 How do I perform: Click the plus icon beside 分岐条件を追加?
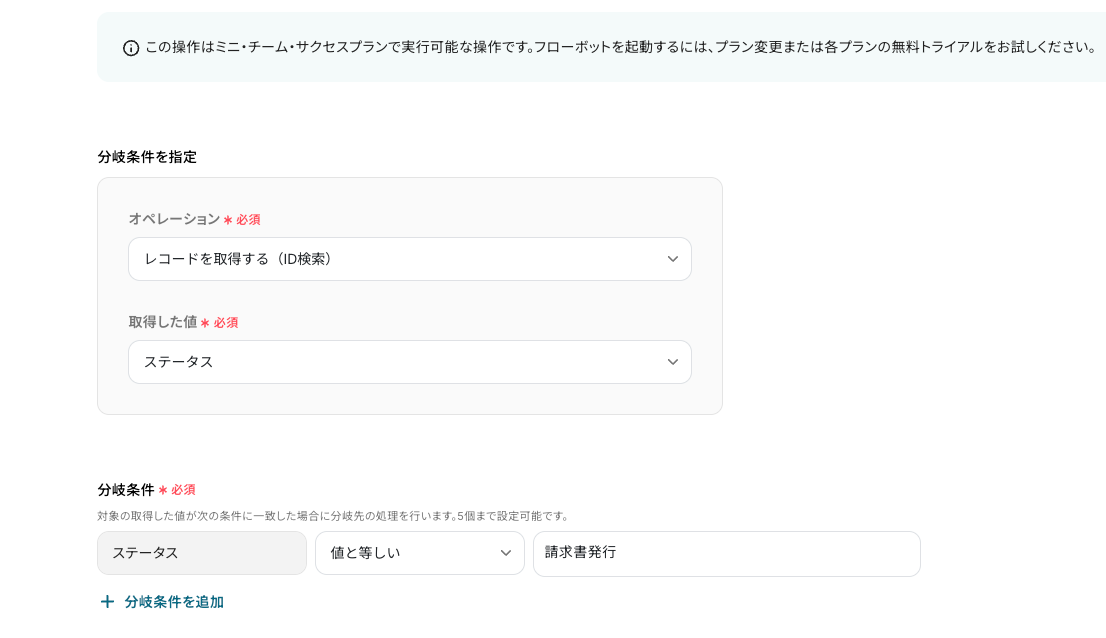click(x=107, y=602)
